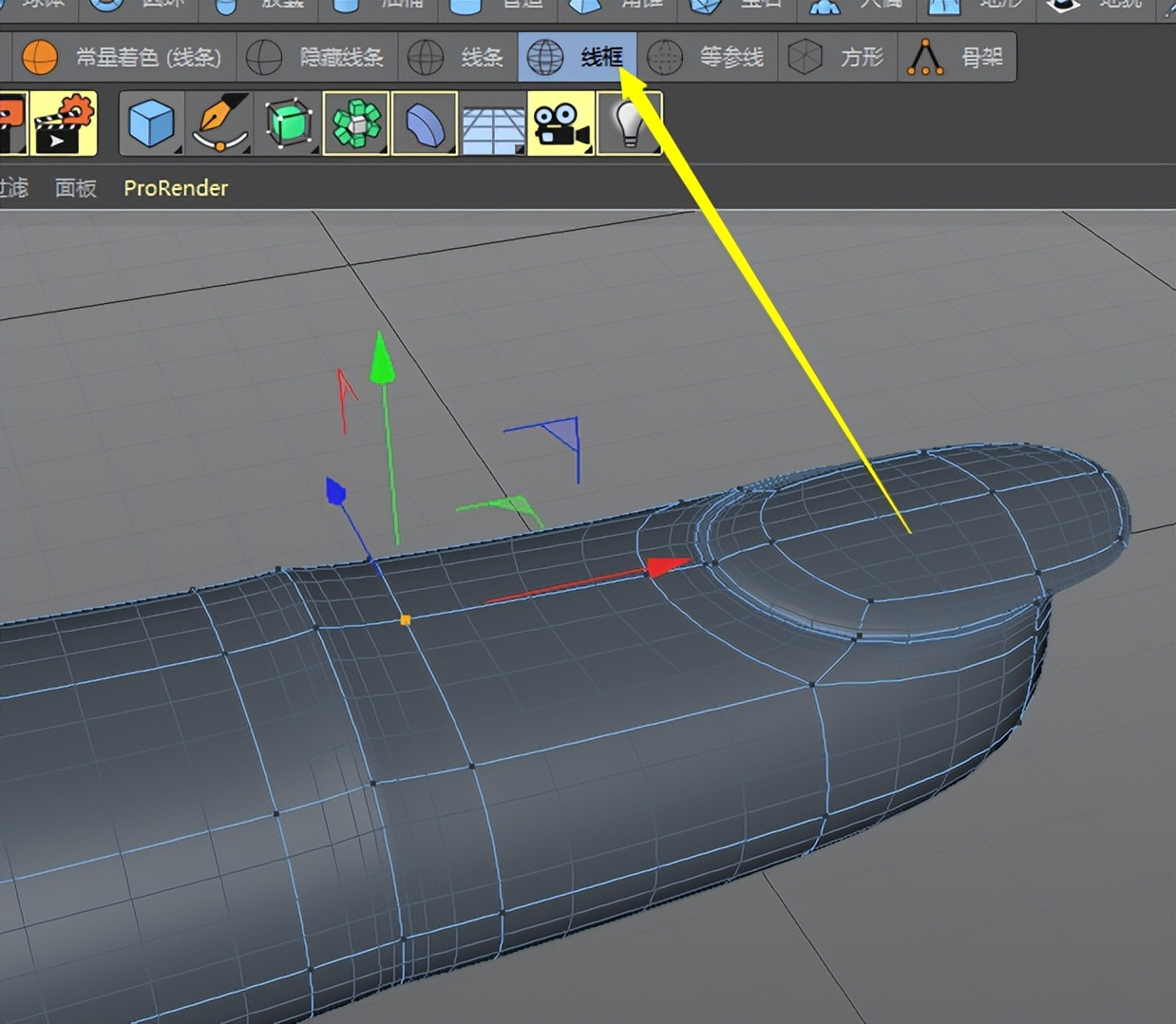Click the orange selected point on mesh
This screenshot has width=1176, height=1024.
tap(406, 620)
